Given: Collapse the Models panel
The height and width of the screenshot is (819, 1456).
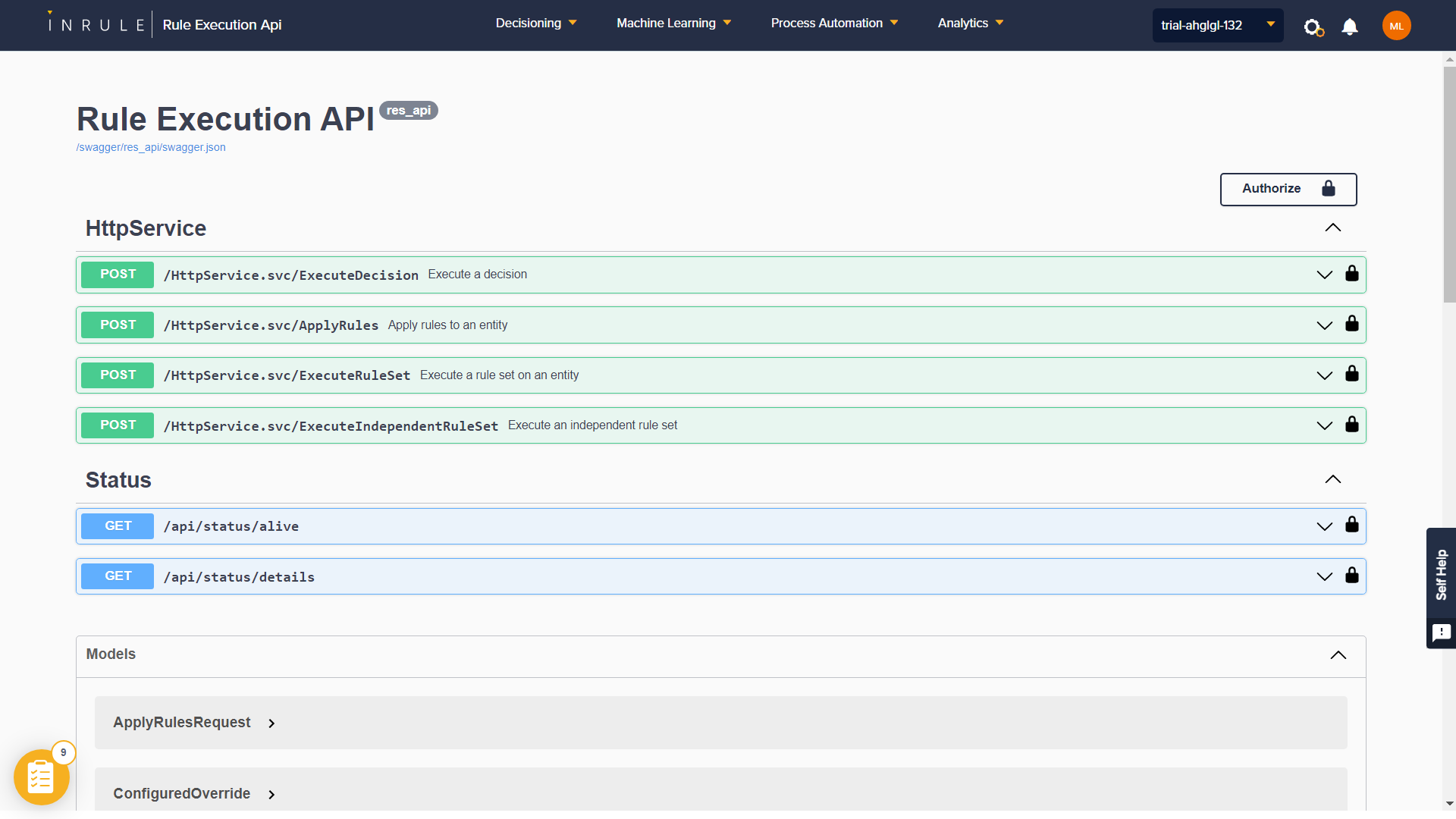Looking at the screenshot, I should click(1338, 655).
